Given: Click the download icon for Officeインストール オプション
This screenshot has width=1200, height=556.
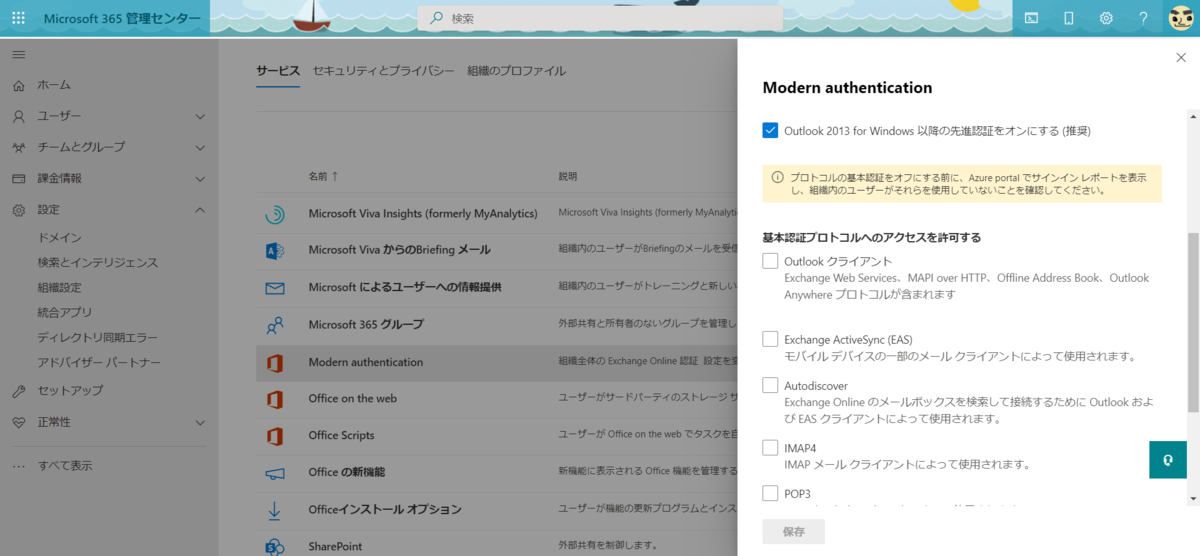Looking at the screenshot, I should point(274,510).
